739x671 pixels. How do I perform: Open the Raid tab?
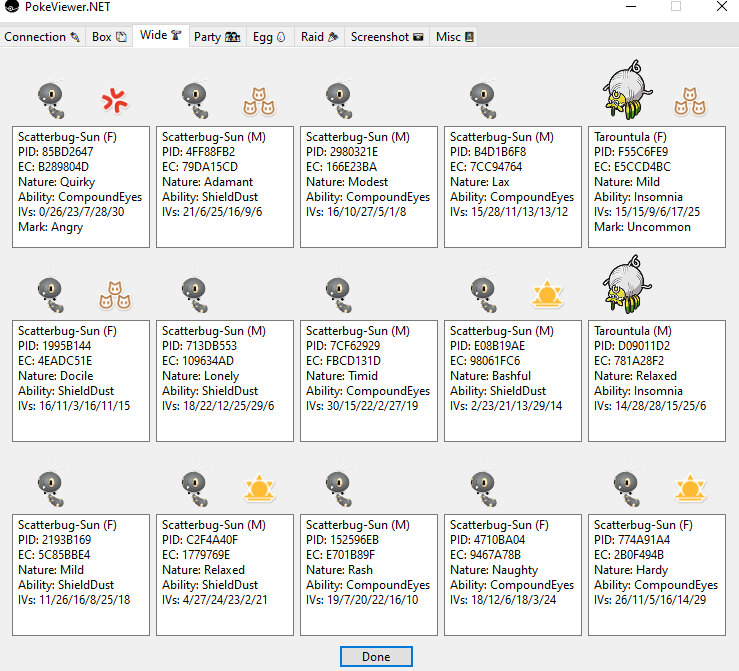(320, 37)
